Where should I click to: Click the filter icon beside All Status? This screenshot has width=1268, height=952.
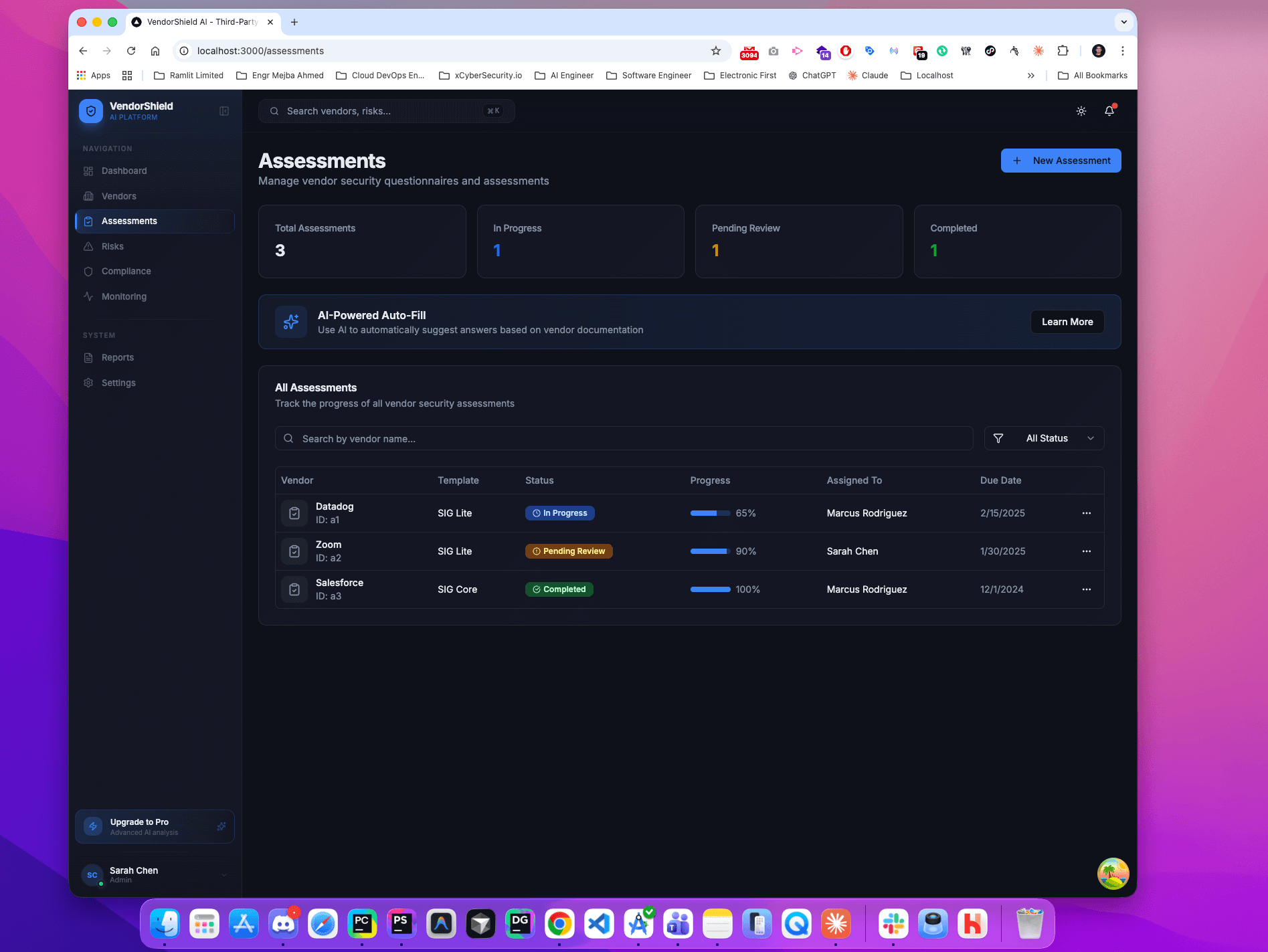coord(998,438)
